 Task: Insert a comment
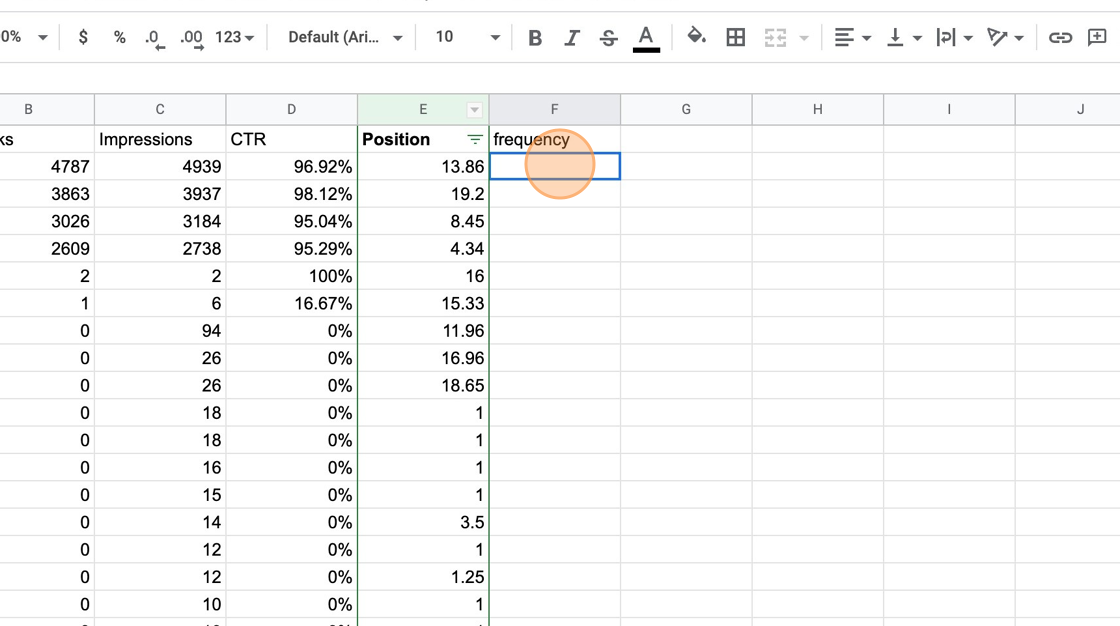tap(1097, 37)
